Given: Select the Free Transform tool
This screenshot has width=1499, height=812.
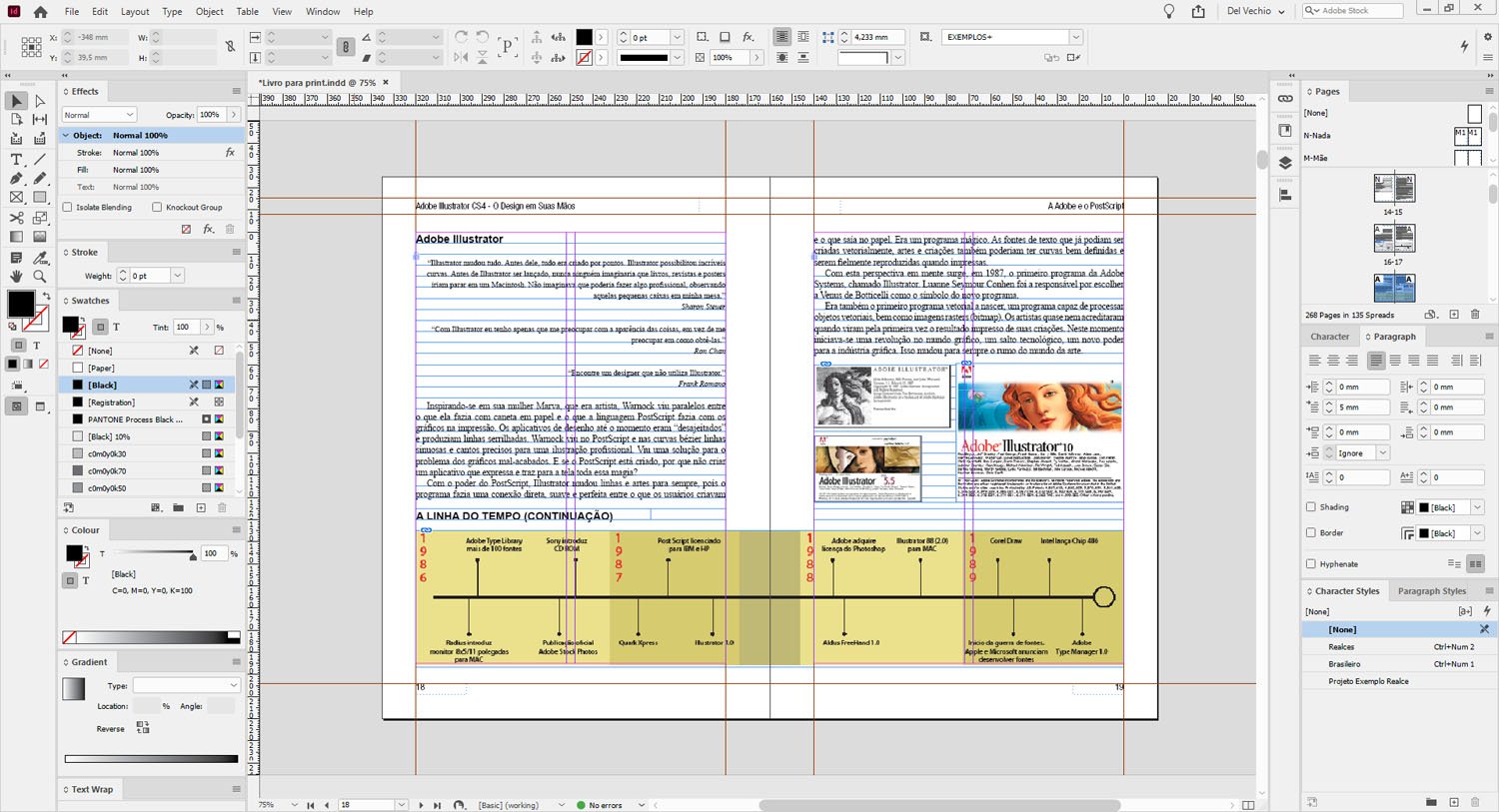Looking at the screenshot, I should [40, 217].
